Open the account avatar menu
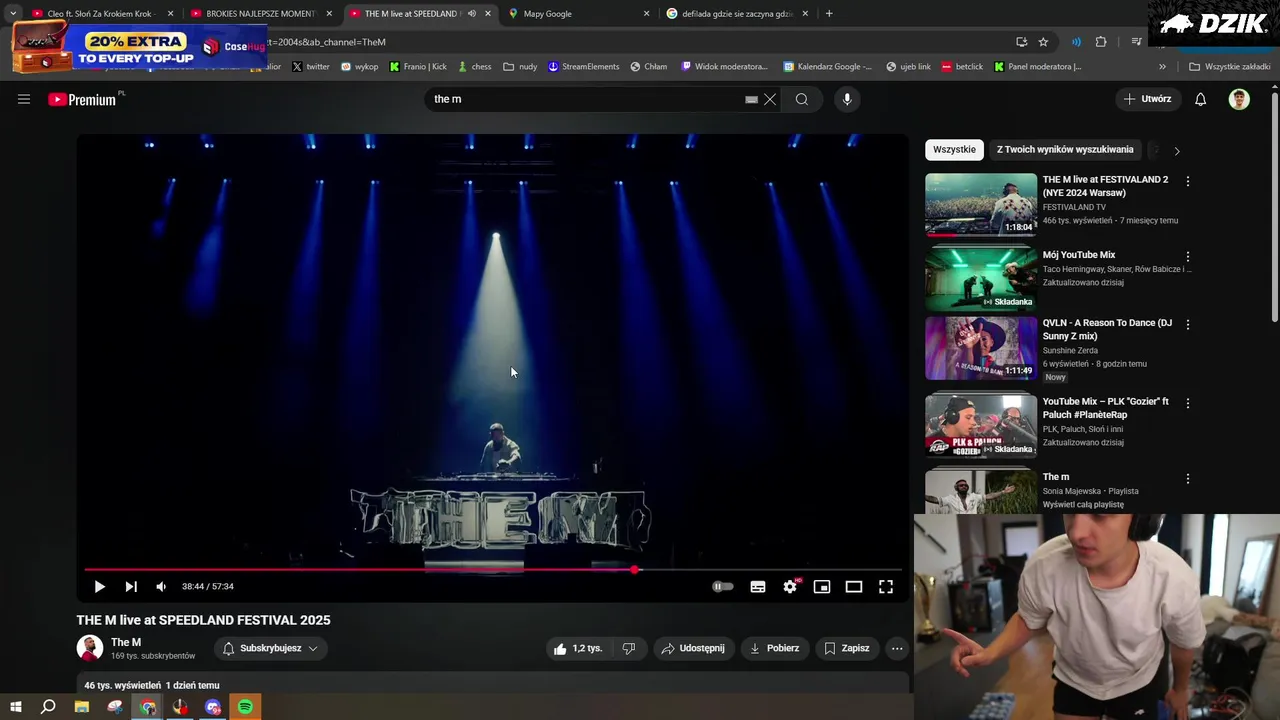This screenshot has width=1280, height=720. [x=1239, y=99]
